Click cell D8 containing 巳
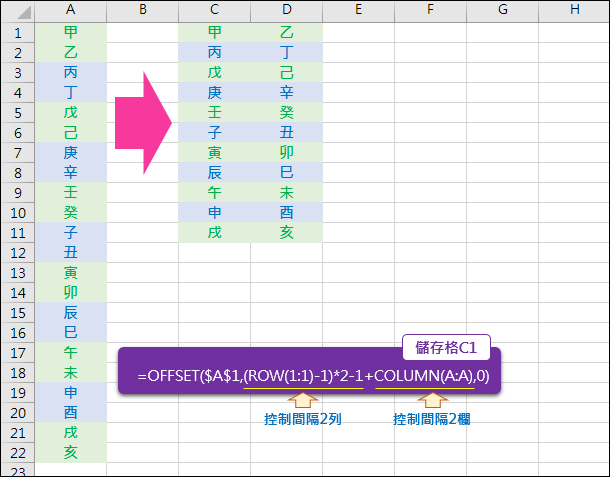610x477 pixels. click(x=286, y=172)
